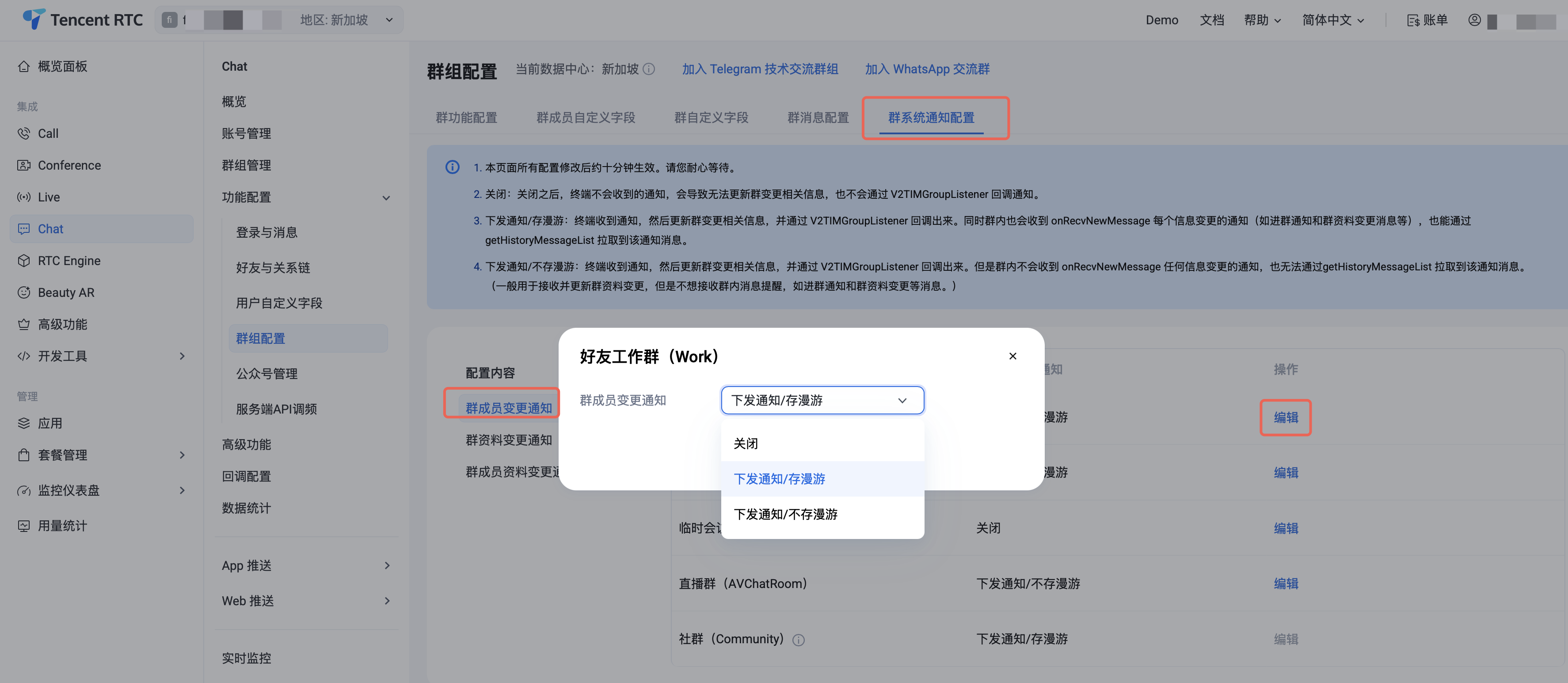Select 关闭 option in dropdown list
1568x683 pixels.
click(746, 443)
